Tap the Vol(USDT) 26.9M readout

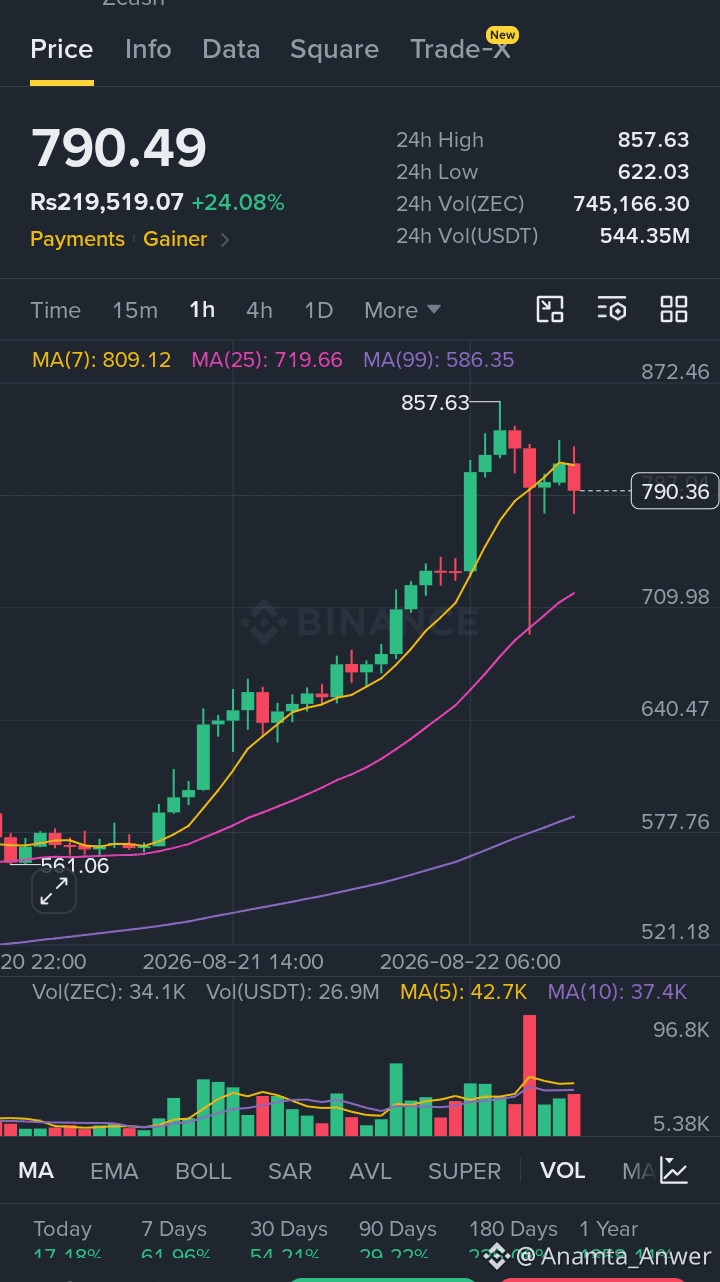pyautogui.click(x=293, y=992)
